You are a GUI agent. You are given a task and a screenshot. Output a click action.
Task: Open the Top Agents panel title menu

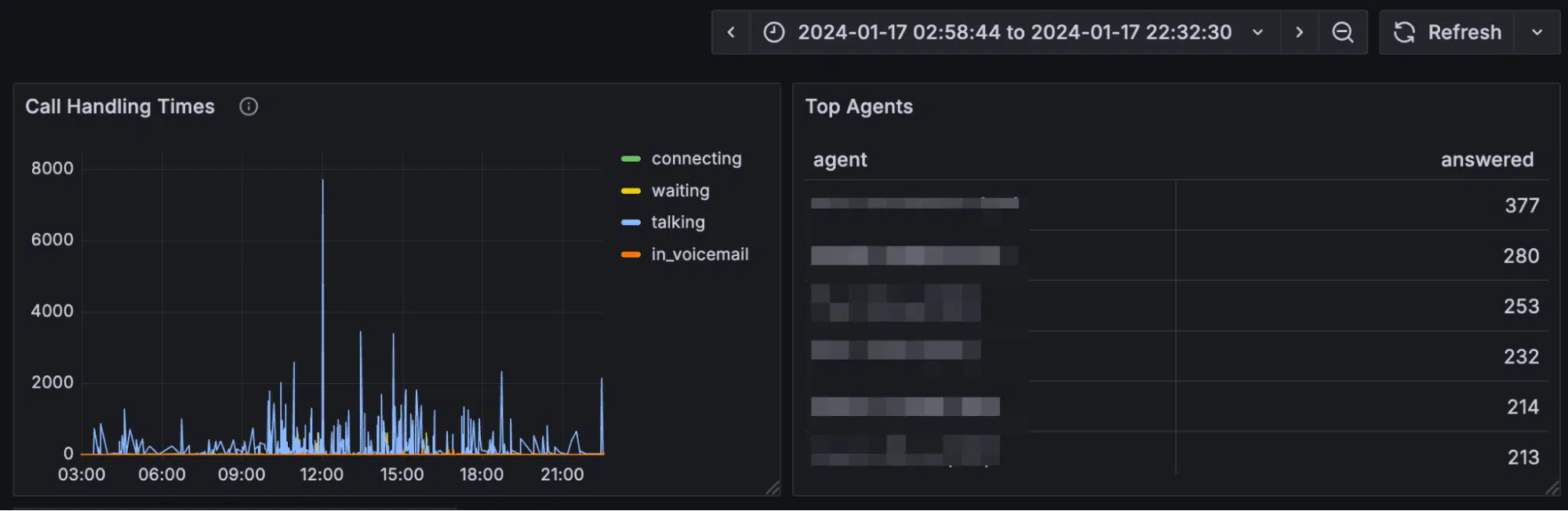(x=859, y=107)
